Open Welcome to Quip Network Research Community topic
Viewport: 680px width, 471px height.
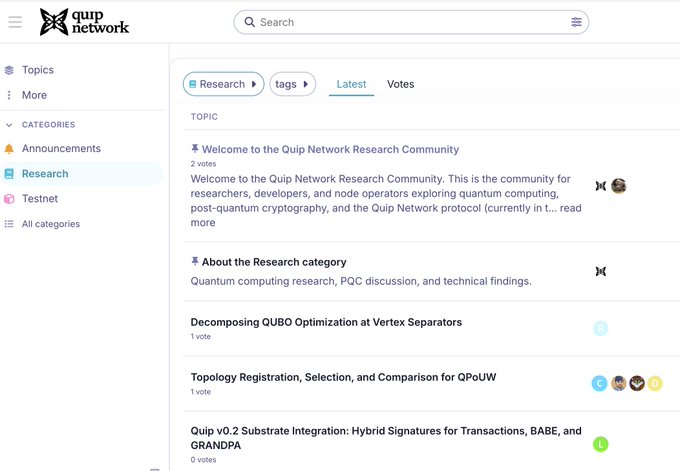pyautogui.click(x=330, y=149)
